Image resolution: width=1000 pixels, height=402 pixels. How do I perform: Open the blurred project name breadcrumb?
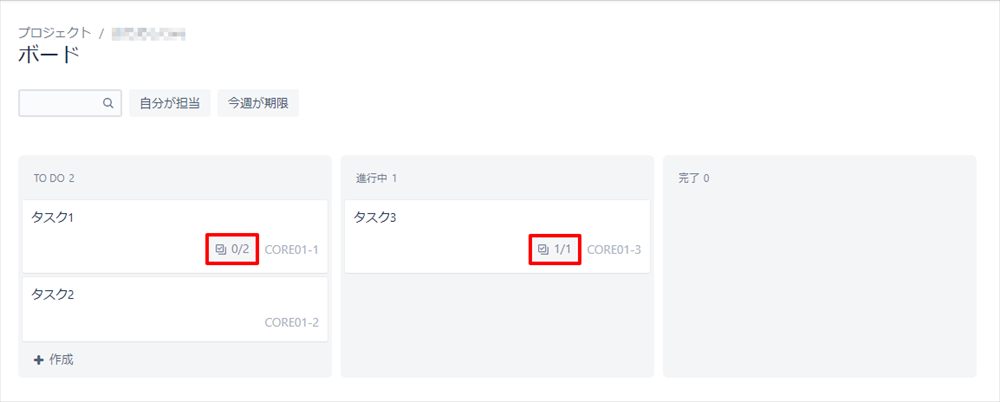point(148,33)
